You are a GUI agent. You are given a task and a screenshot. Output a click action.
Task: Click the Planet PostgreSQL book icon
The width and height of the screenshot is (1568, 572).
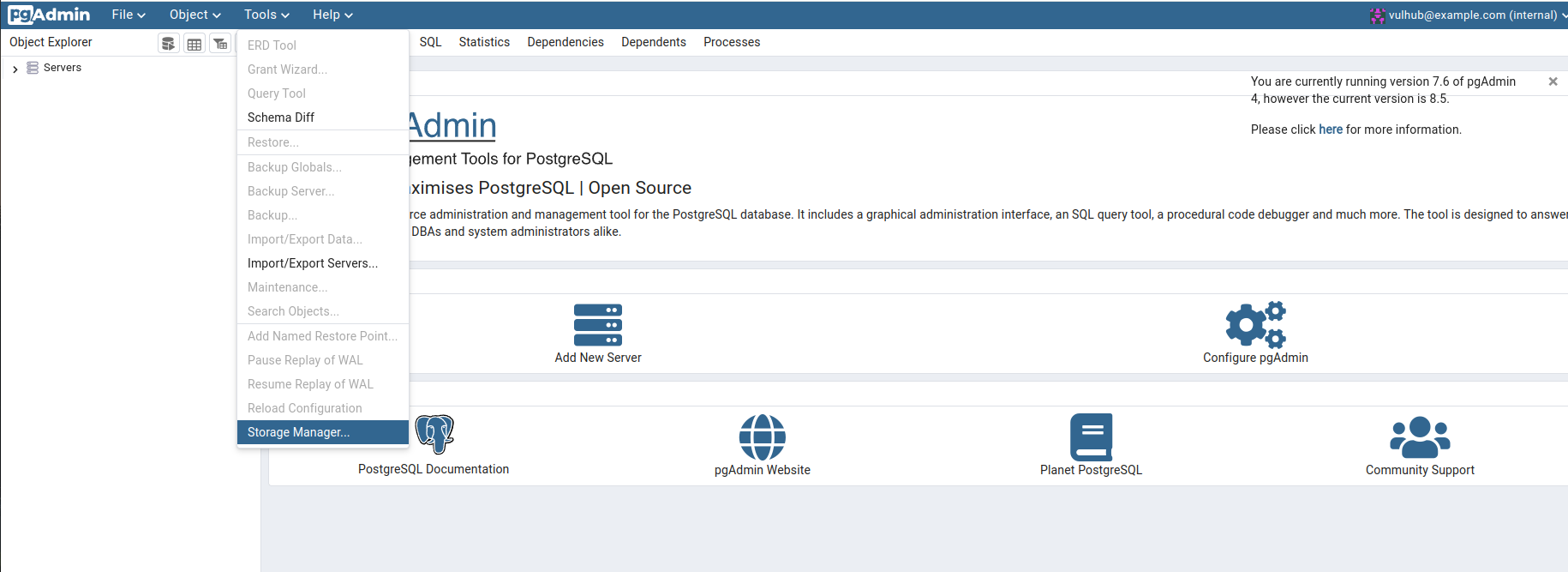pyautogui.click(x=1092, y=437)
